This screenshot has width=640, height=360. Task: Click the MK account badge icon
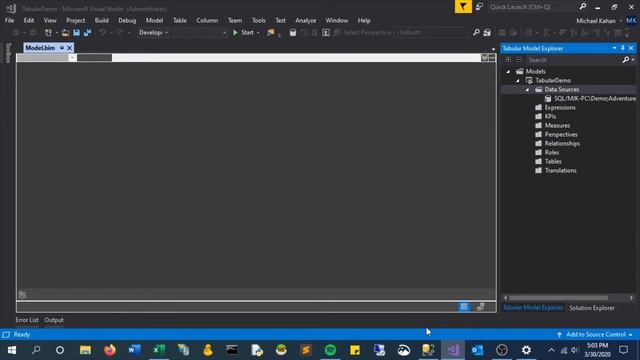tap(631, 20)
